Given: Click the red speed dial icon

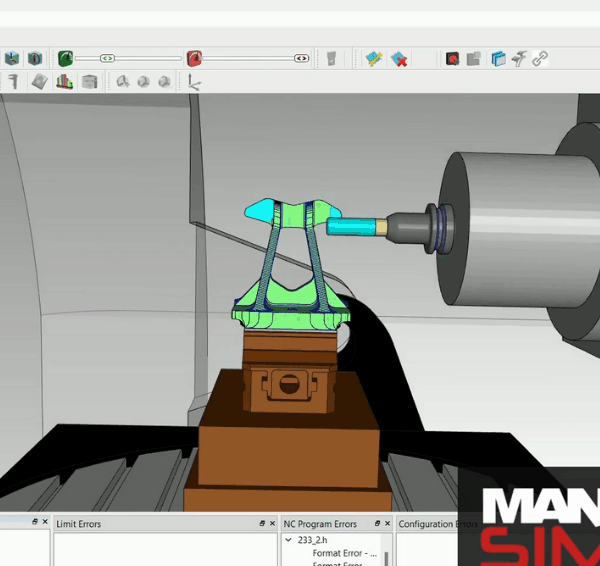Looking at the screenshot, I should (x=195, y=59).
